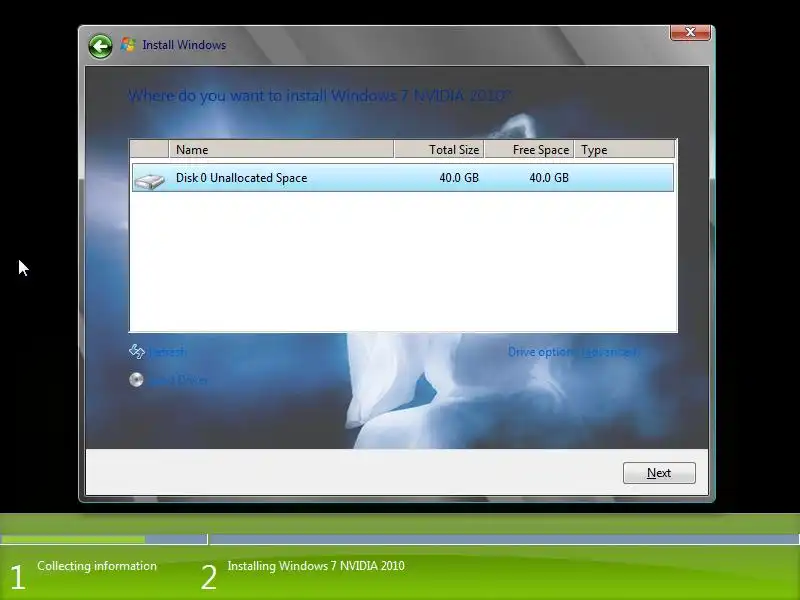Viewport: 800px width, 600px height.
Task: Click the Refresh arrows icon
Action: click(137, 352)
